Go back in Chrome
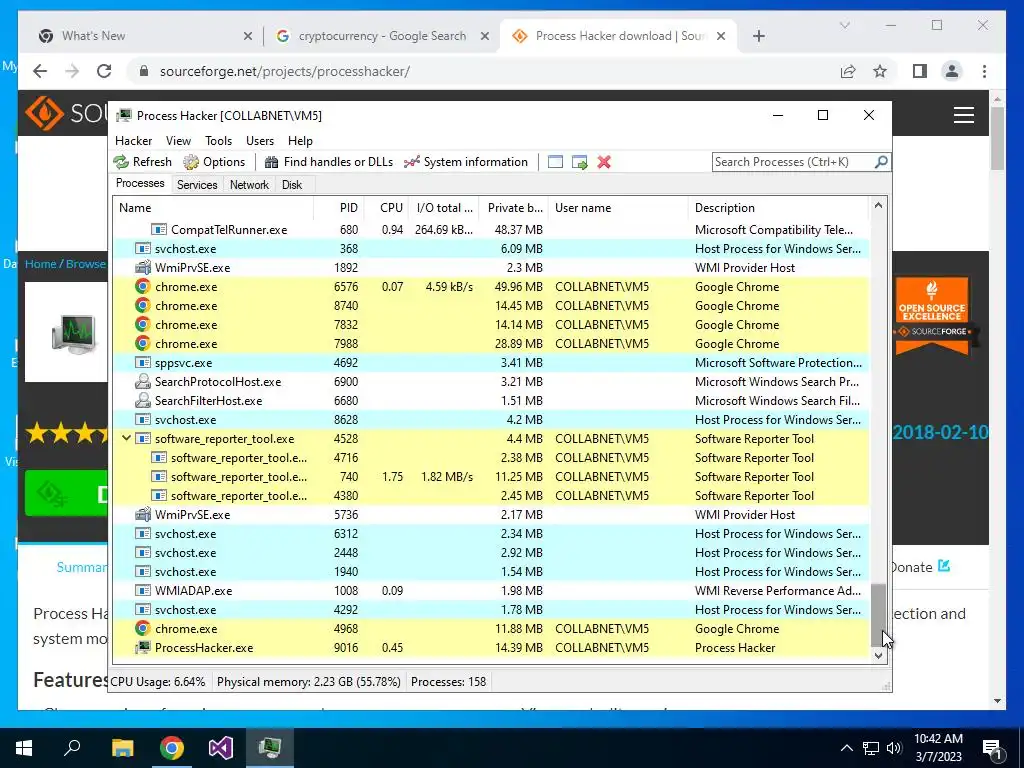1024x768 pixels. (x=40, y=71)
